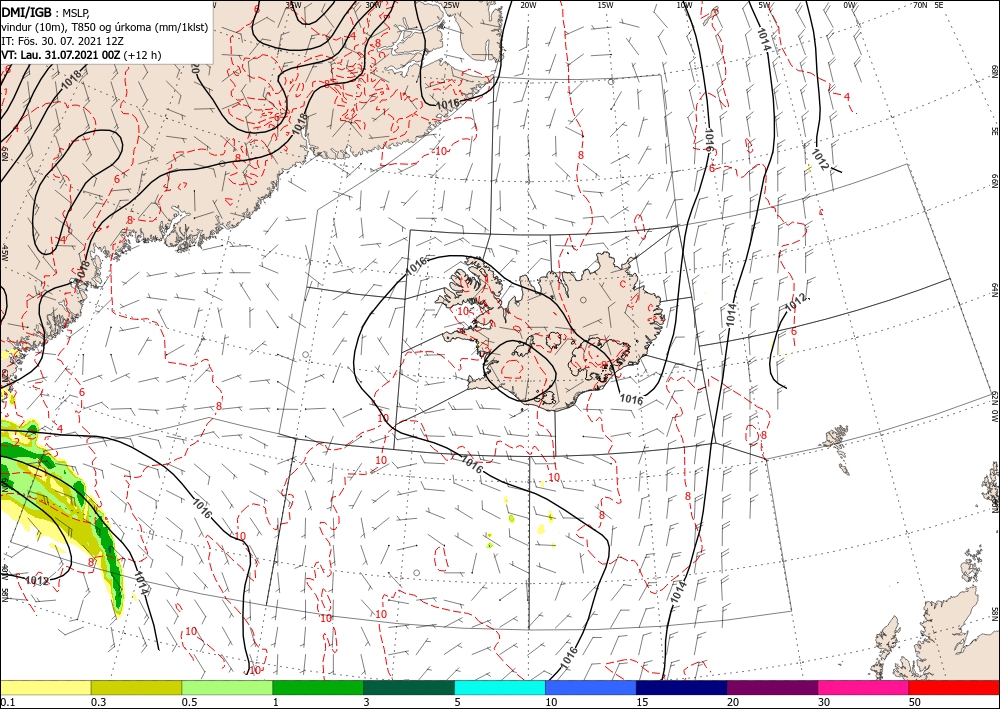The width and height of the screenshot is (1000, 709).
Task: Select the green 1–3 mm legend swatch
Action: (318, 687)
